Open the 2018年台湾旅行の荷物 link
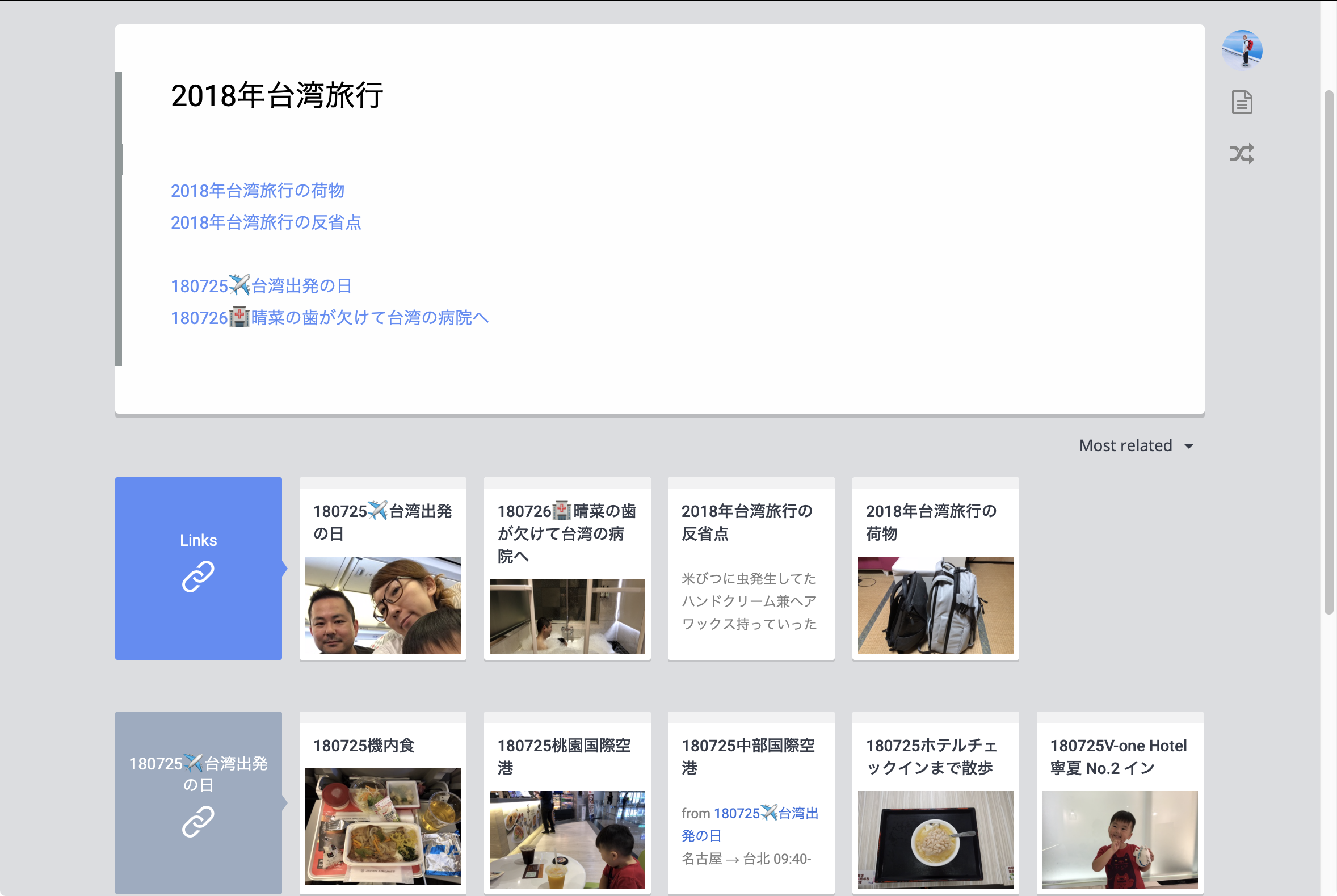Viewport: 1337px width, 896px height. pos(257,190)
